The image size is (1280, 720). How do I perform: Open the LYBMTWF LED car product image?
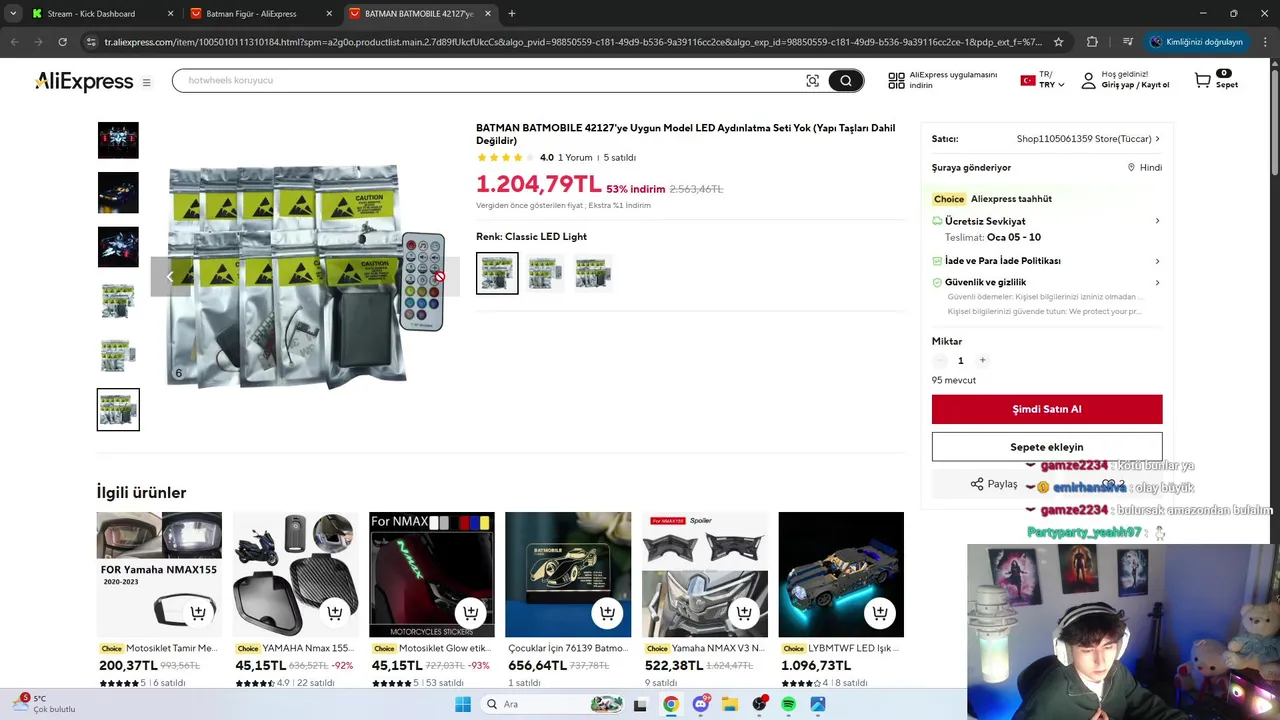pos(841,574)
